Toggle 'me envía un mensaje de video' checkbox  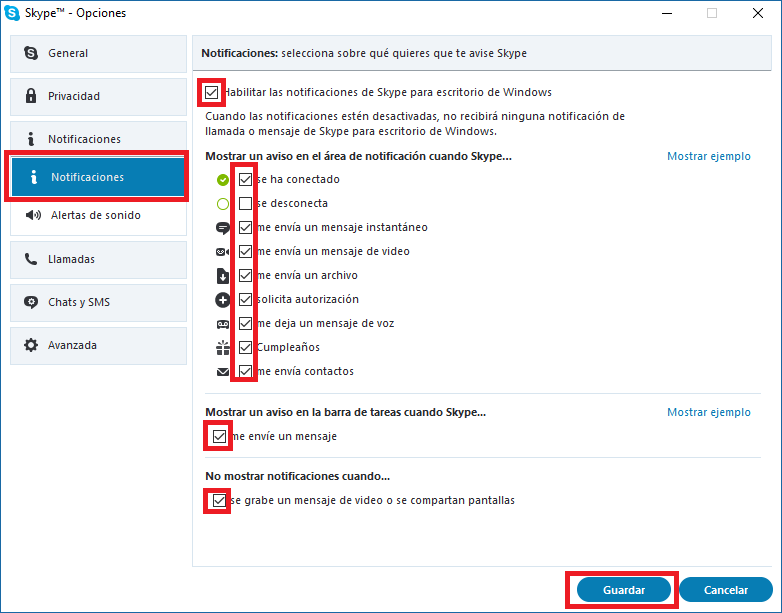point(245,251)
